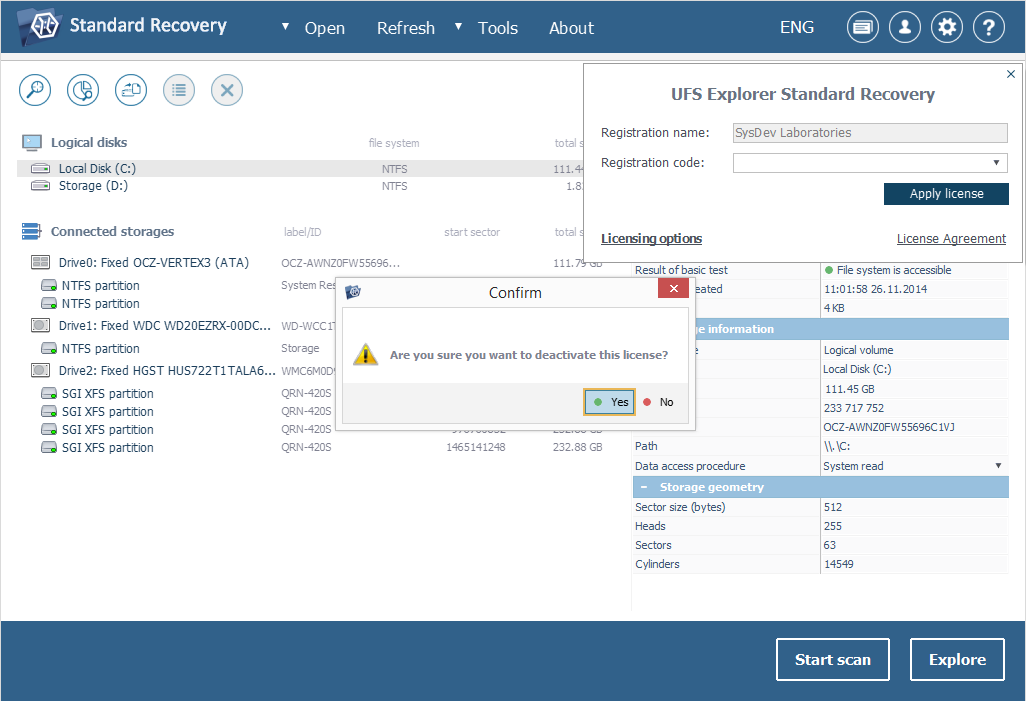Open the Tools menu
1026x701 pixels.
498,28
